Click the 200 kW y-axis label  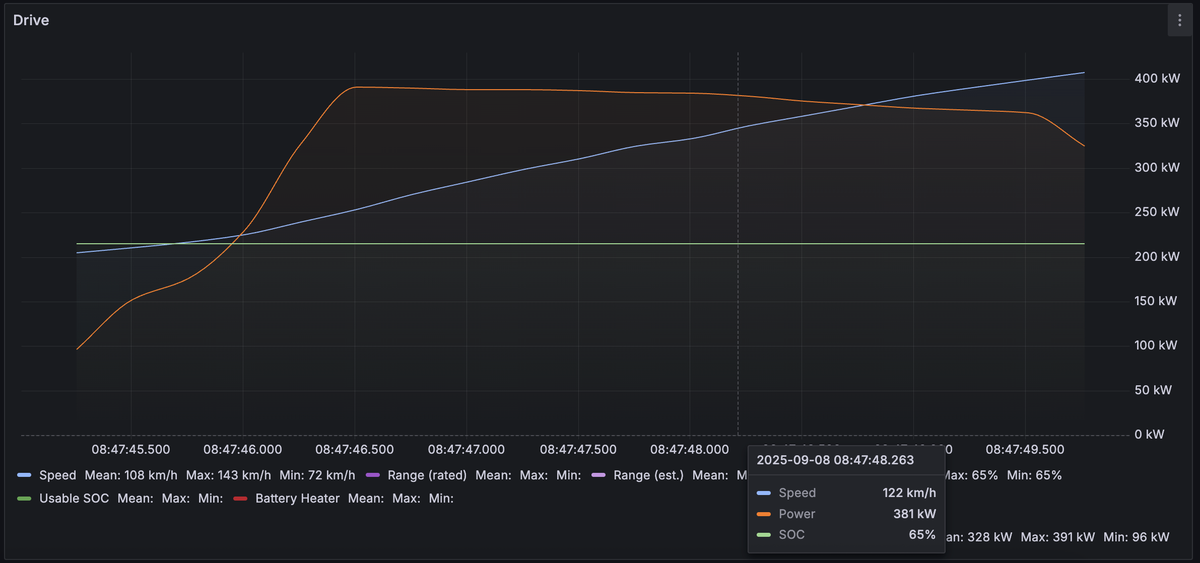click(1156, 257)
